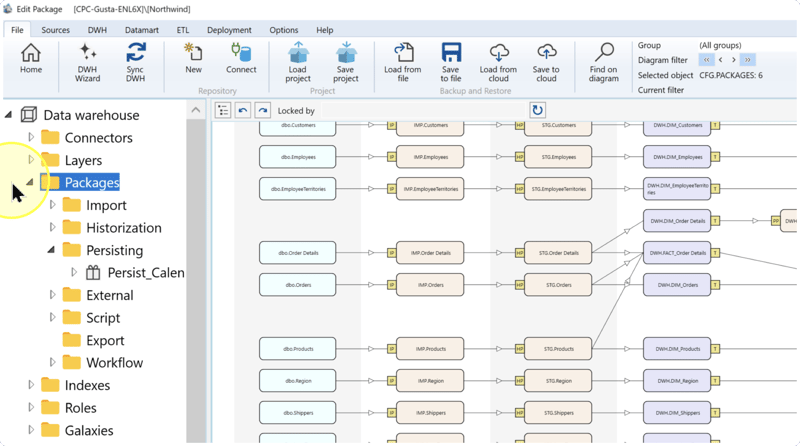Select the STG.Products node
800x446 pixels.
[558, 349]
